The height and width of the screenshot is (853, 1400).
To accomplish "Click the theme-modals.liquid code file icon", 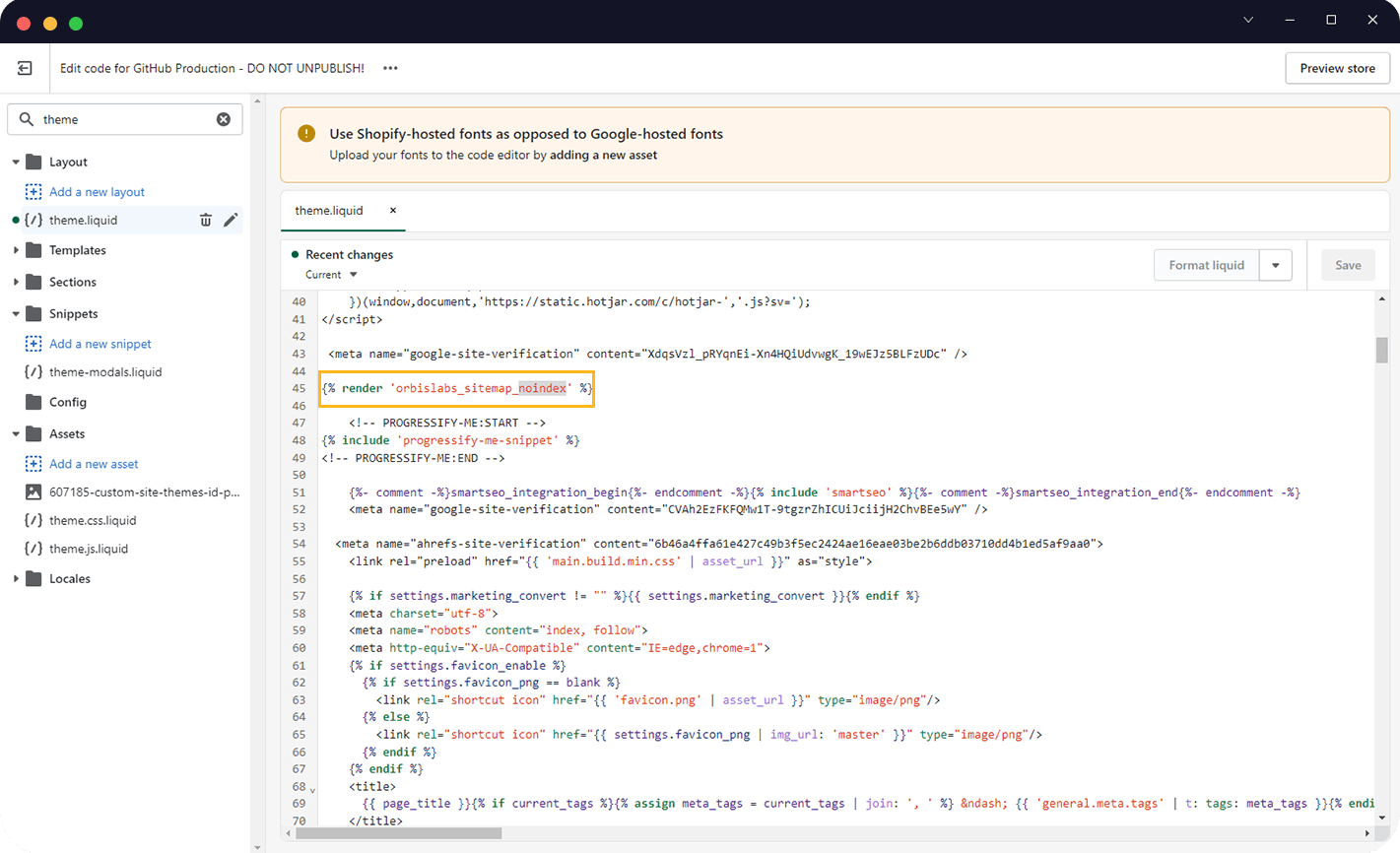I will [33, 372].
